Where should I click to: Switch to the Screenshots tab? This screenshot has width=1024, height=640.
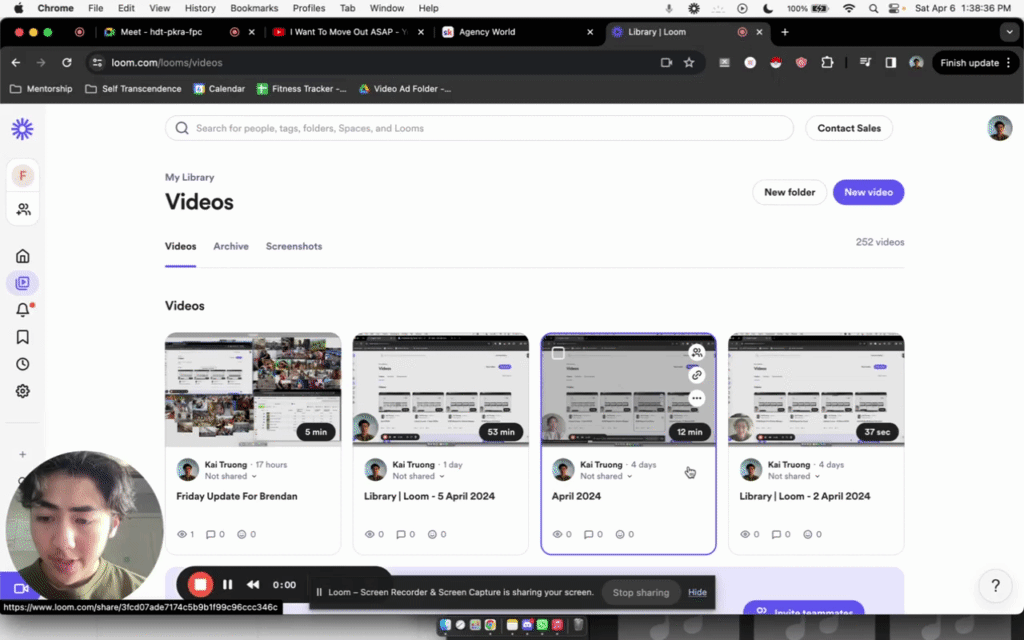[294, 246]
